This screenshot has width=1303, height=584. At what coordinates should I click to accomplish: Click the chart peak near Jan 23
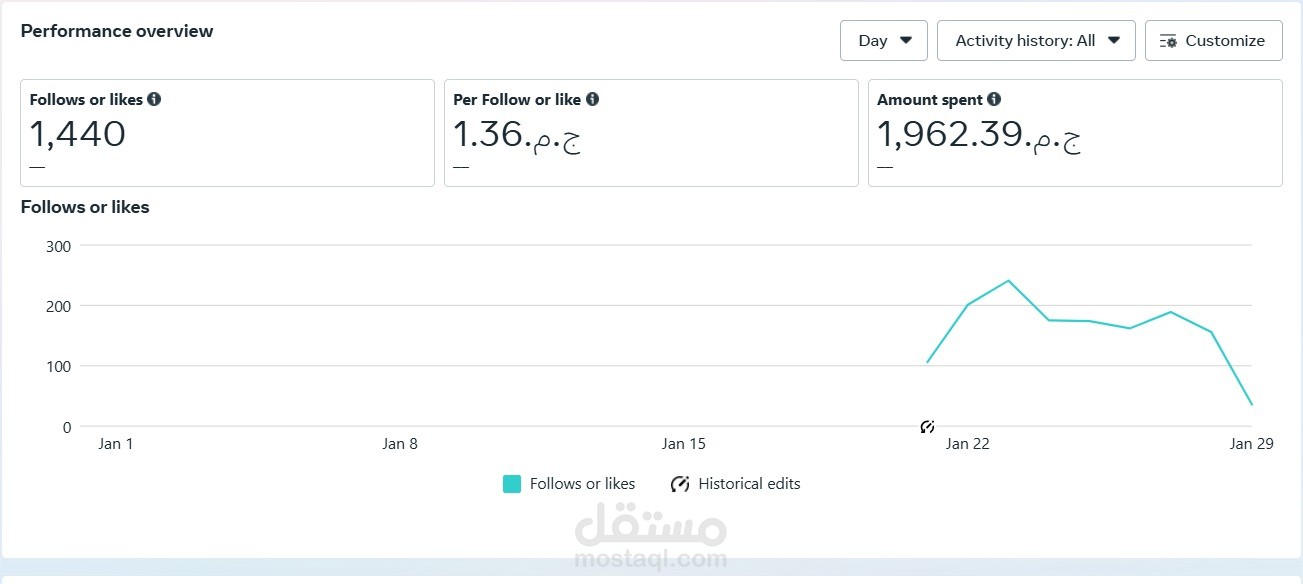(1008, 280)
